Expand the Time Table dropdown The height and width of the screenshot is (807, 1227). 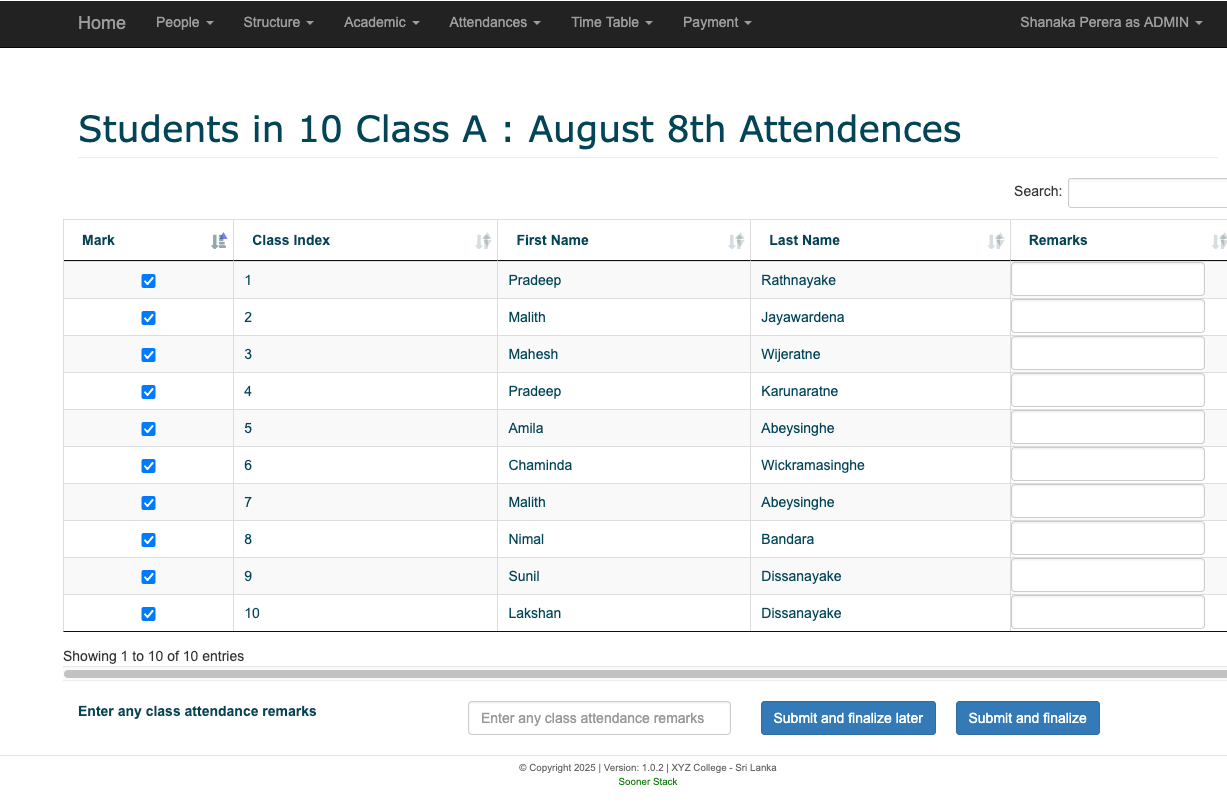point(611,22)
